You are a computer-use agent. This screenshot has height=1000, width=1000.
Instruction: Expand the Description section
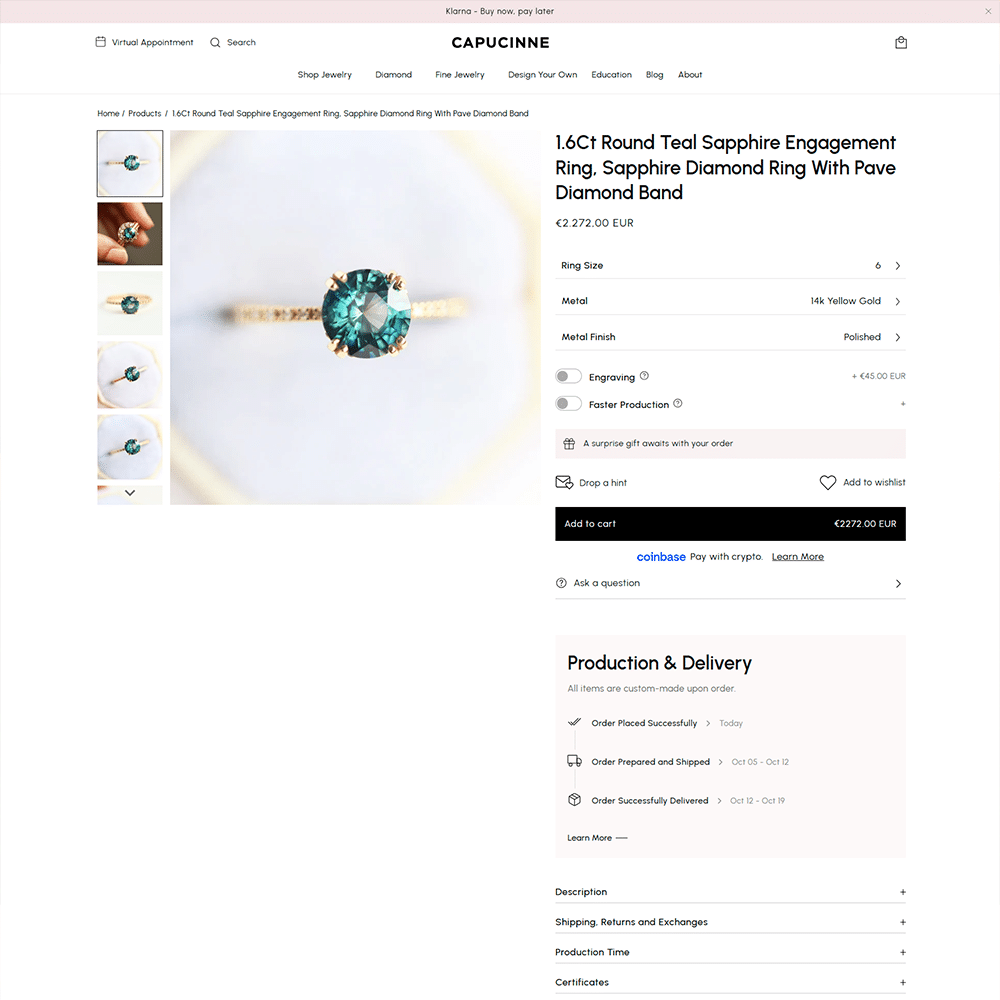pyautogui.click(x=730, y=892)
